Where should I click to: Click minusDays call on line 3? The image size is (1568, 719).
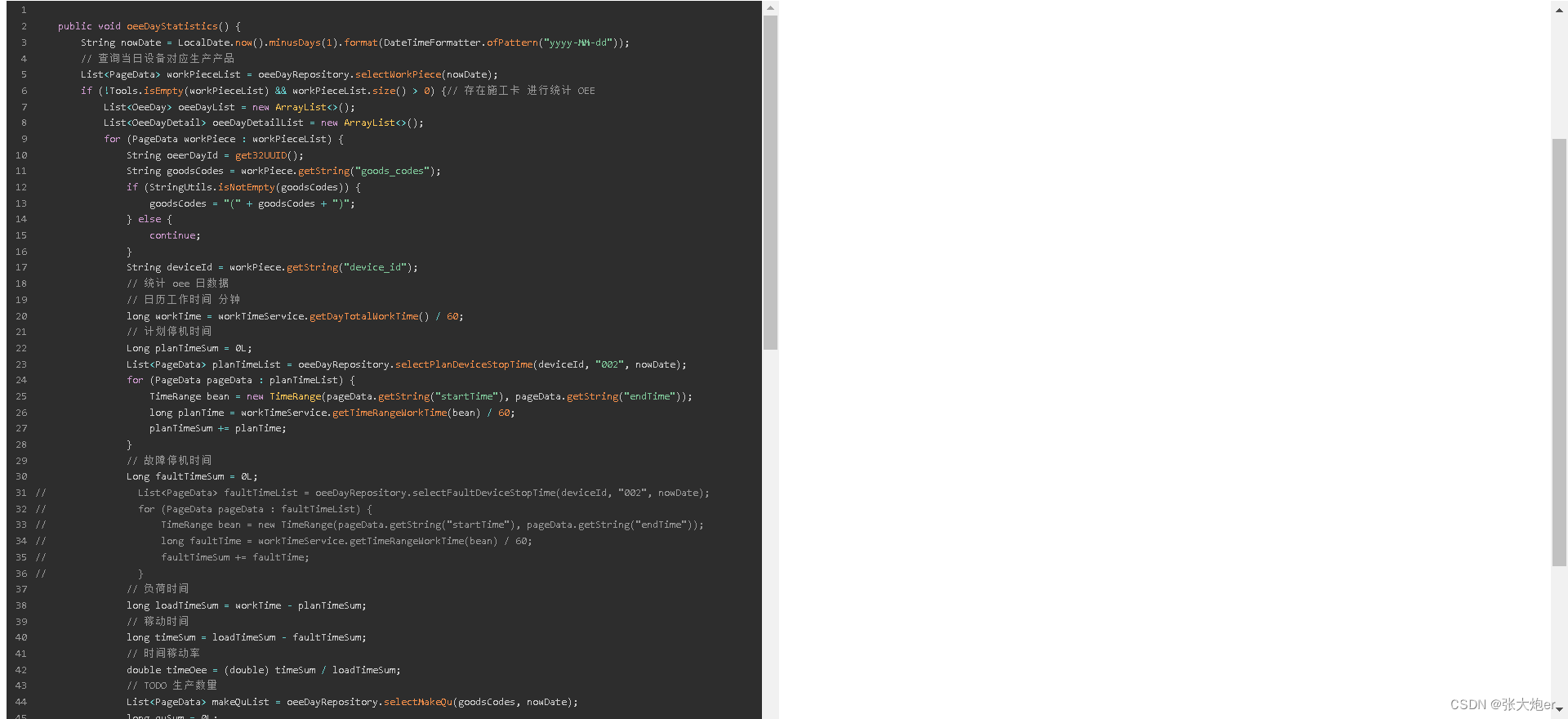[295, 42]
